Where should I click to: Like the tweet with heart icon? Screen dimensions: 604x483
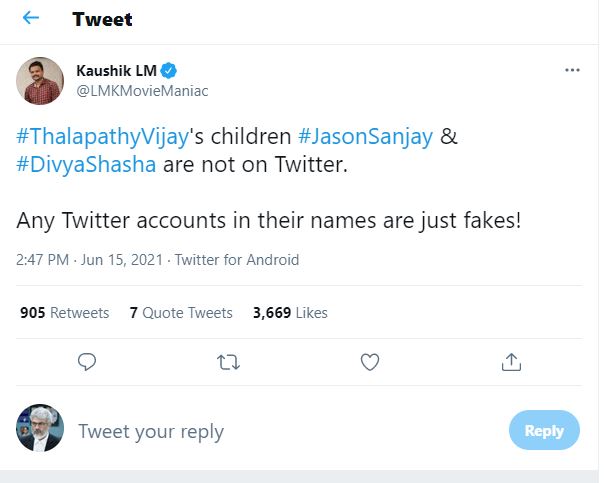(x=369, y=361)
